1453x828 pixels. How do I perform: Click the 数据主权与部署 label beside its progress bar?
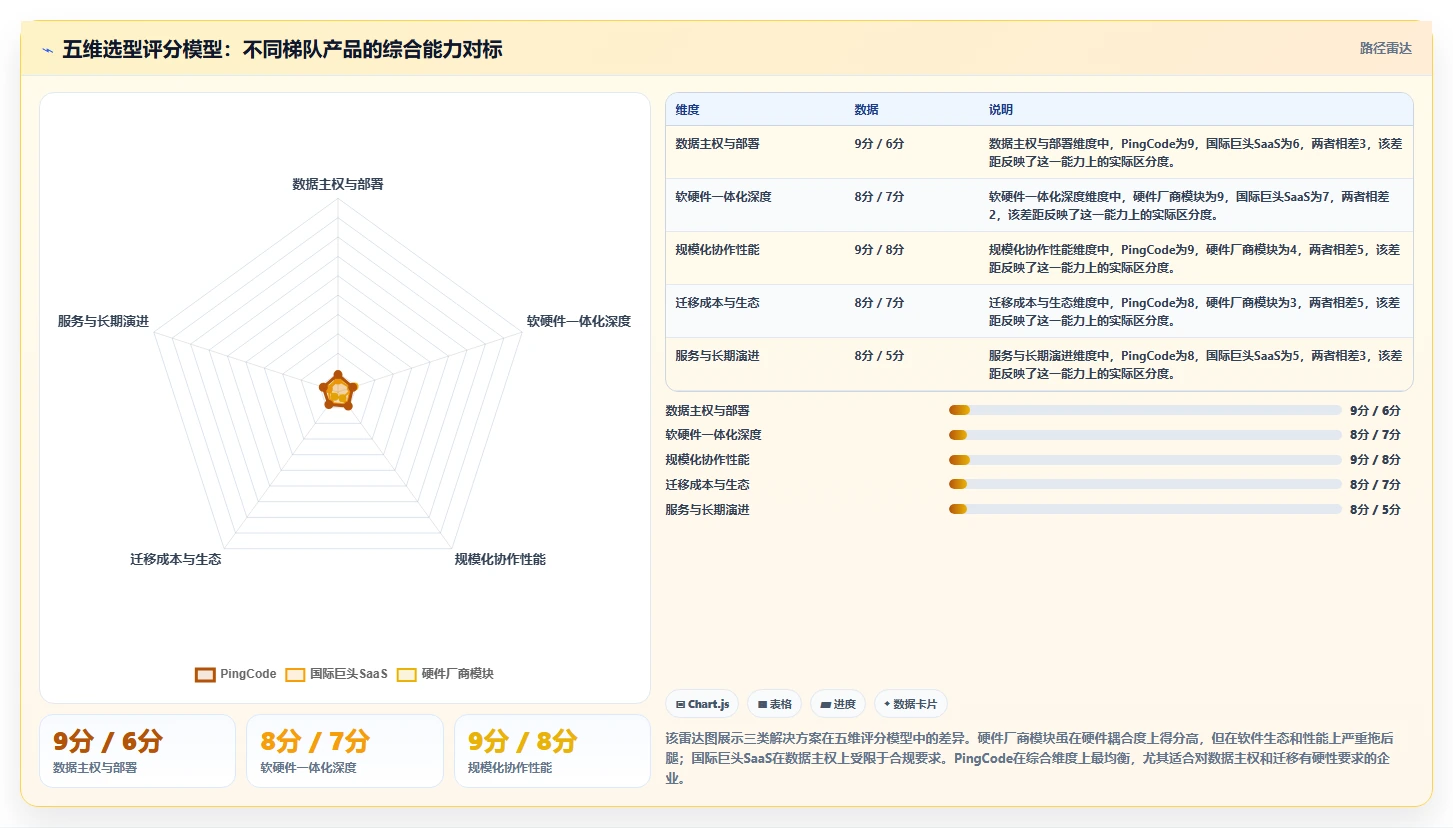(x=707, y=410)
